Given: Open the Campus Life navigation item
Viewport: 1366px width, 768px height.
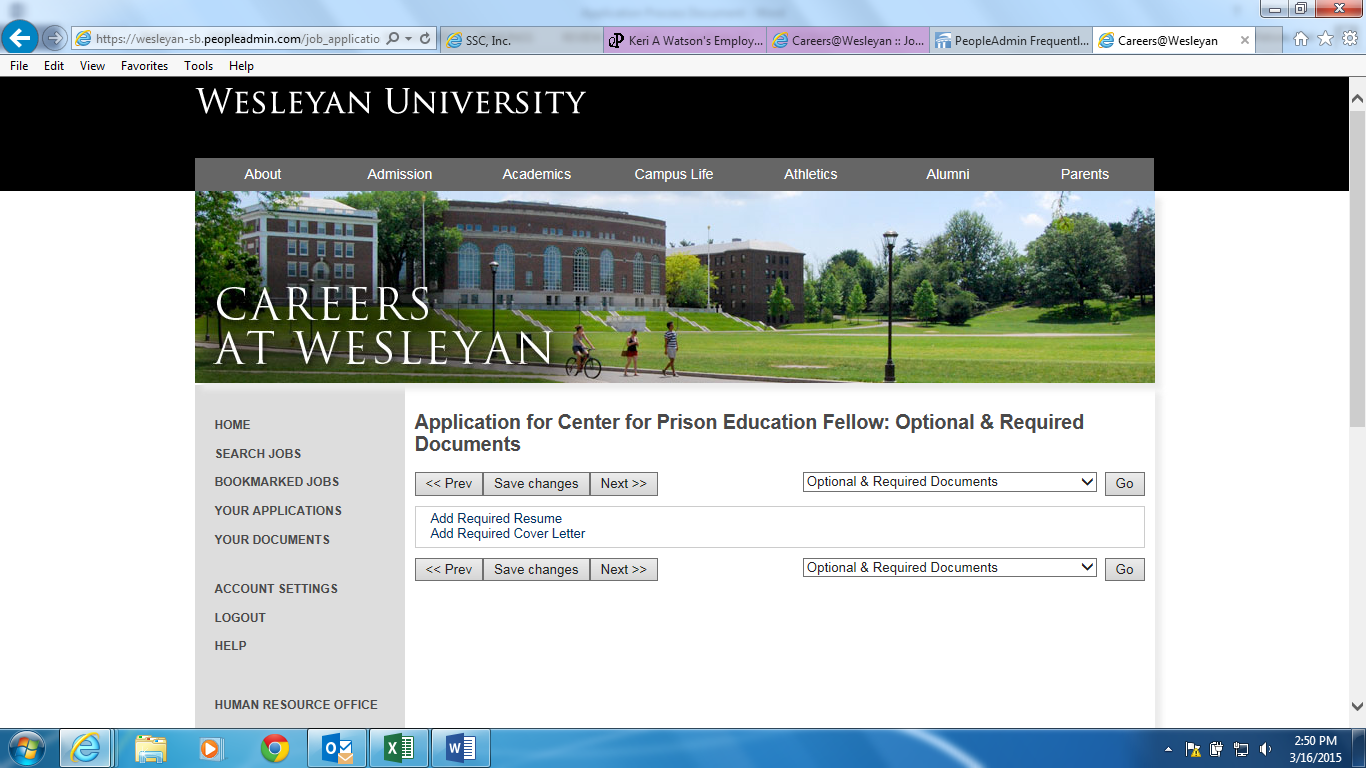Looking at the screenshot, I should click(x=674, y=174).
